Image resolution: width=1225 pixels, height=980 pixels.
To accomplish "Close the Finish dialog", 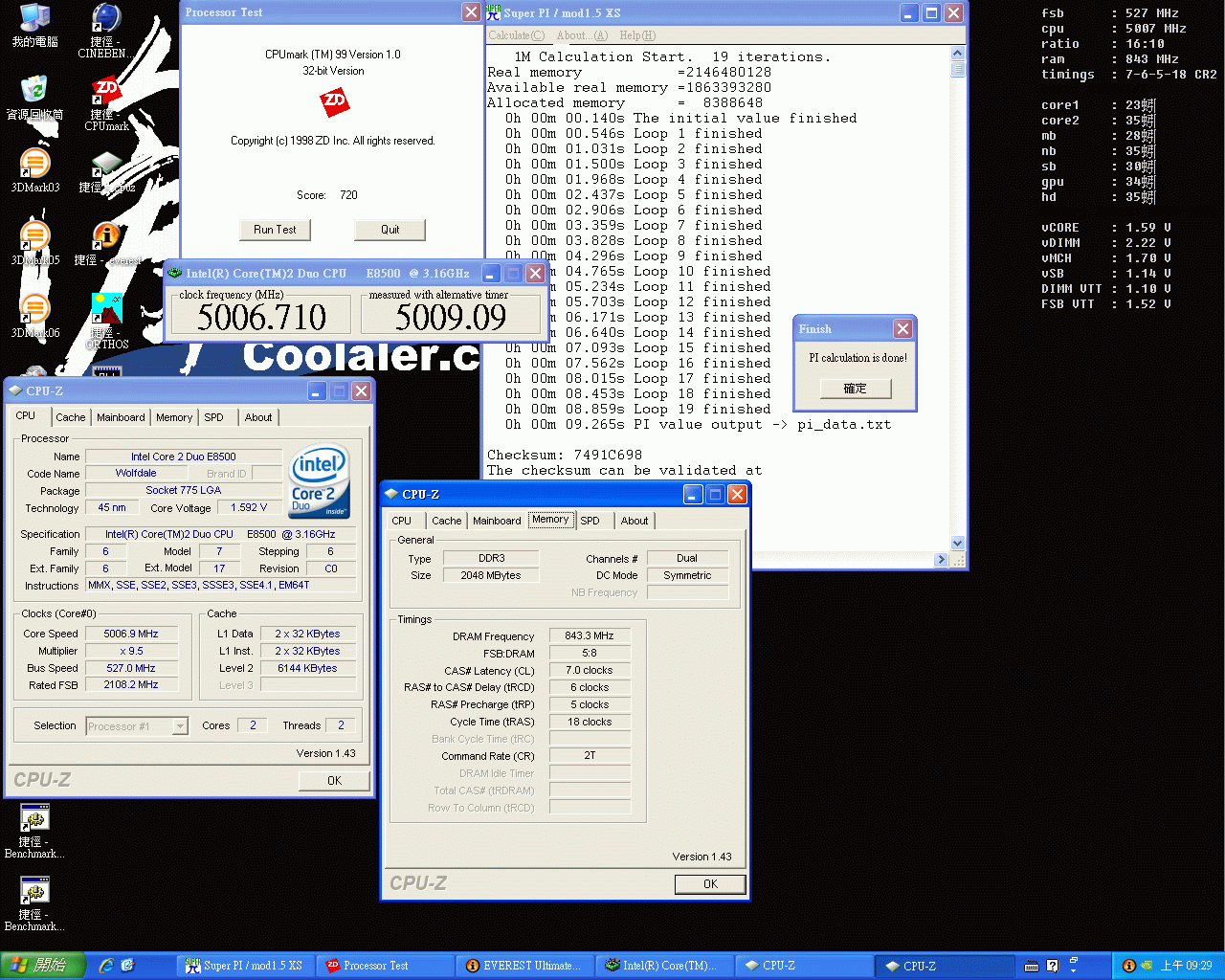I will point(902,329).
